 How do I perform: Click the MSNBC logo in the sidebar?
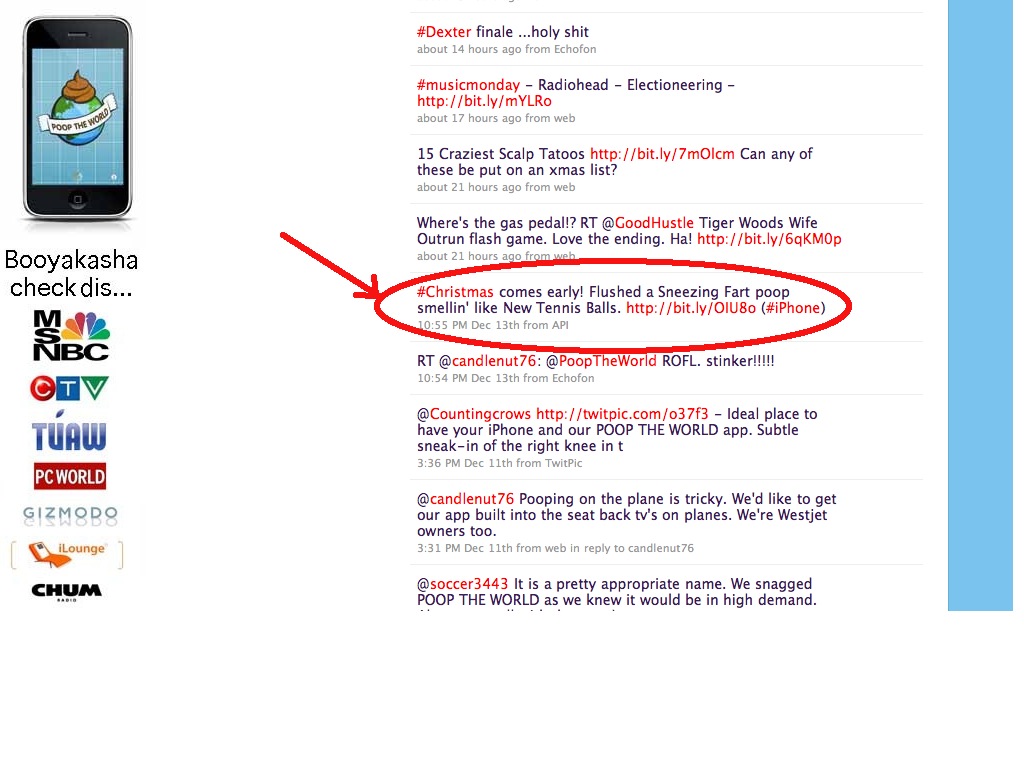71,336
